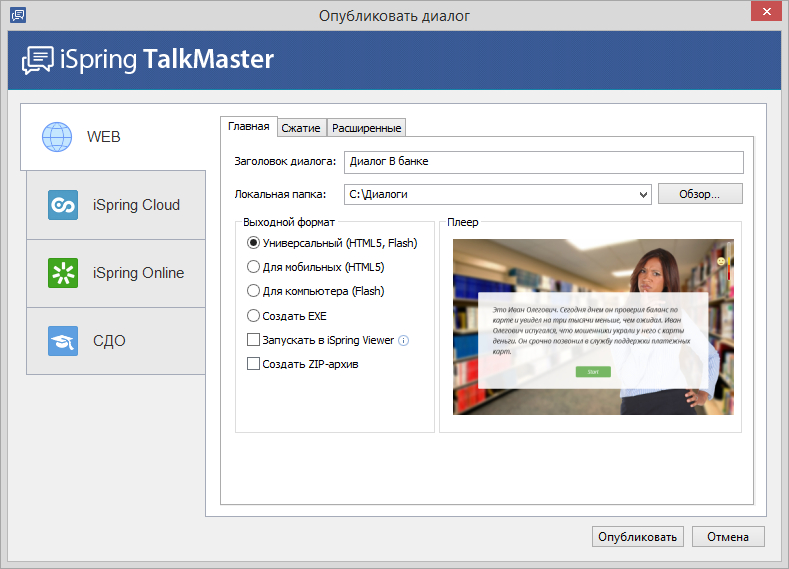Enable Запускать в iSpring Viewer checkbox

pyautogui.click(x=253, y=340)
